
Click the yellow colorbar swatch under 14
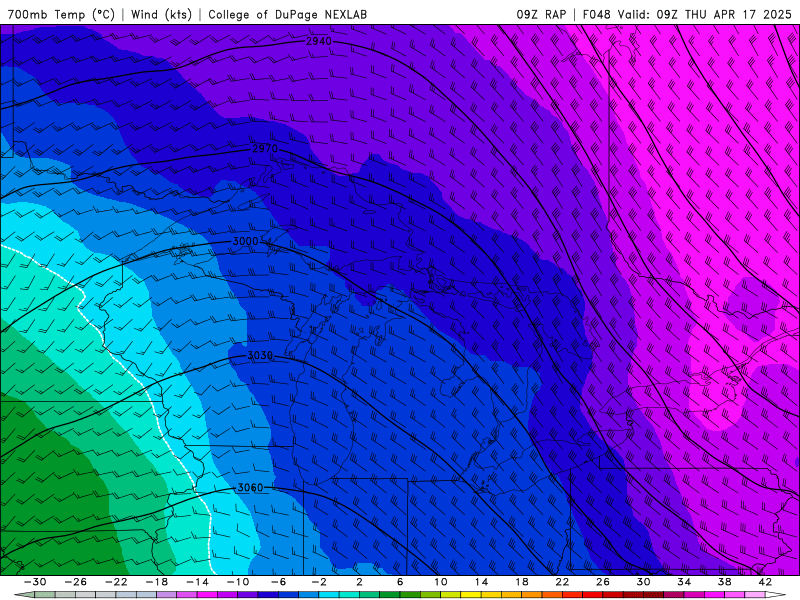click(x=471, y=595)
